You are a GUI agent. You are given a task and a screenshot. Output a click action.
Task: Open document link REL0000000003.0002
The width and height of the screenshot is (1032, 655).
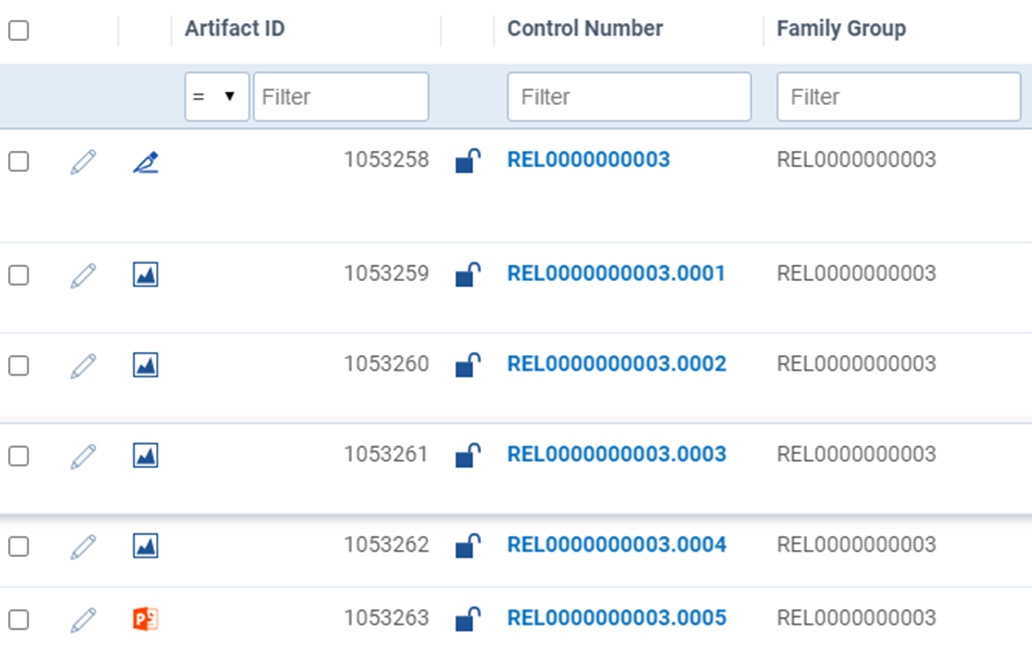click(x=617, y=363)
